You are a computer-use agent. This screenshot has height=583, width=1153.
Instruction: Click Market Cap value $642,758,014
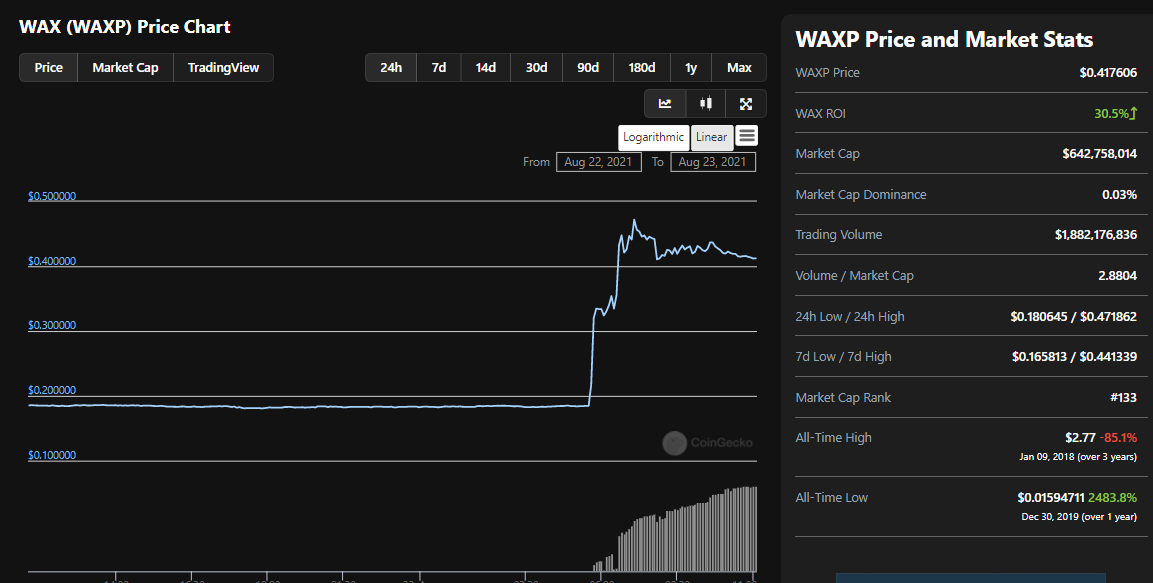(x=1099, y=154)
